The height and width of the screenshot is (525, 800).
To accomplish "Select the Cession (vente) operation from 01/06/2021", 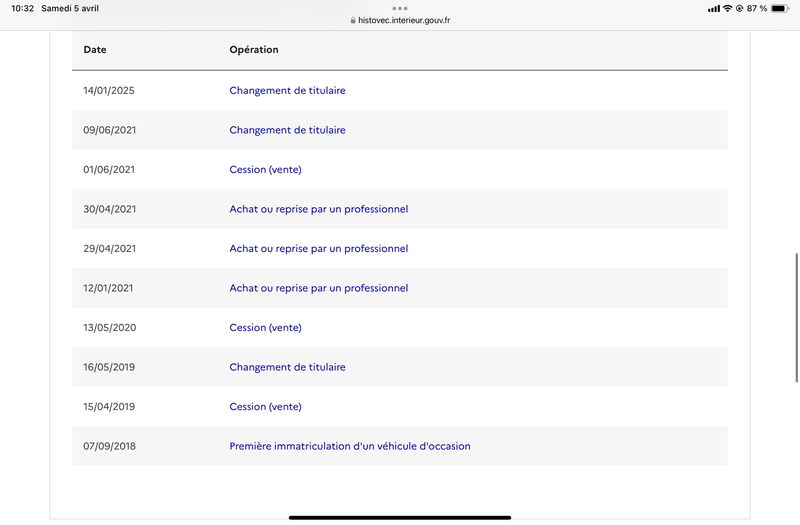I will 265,170.
